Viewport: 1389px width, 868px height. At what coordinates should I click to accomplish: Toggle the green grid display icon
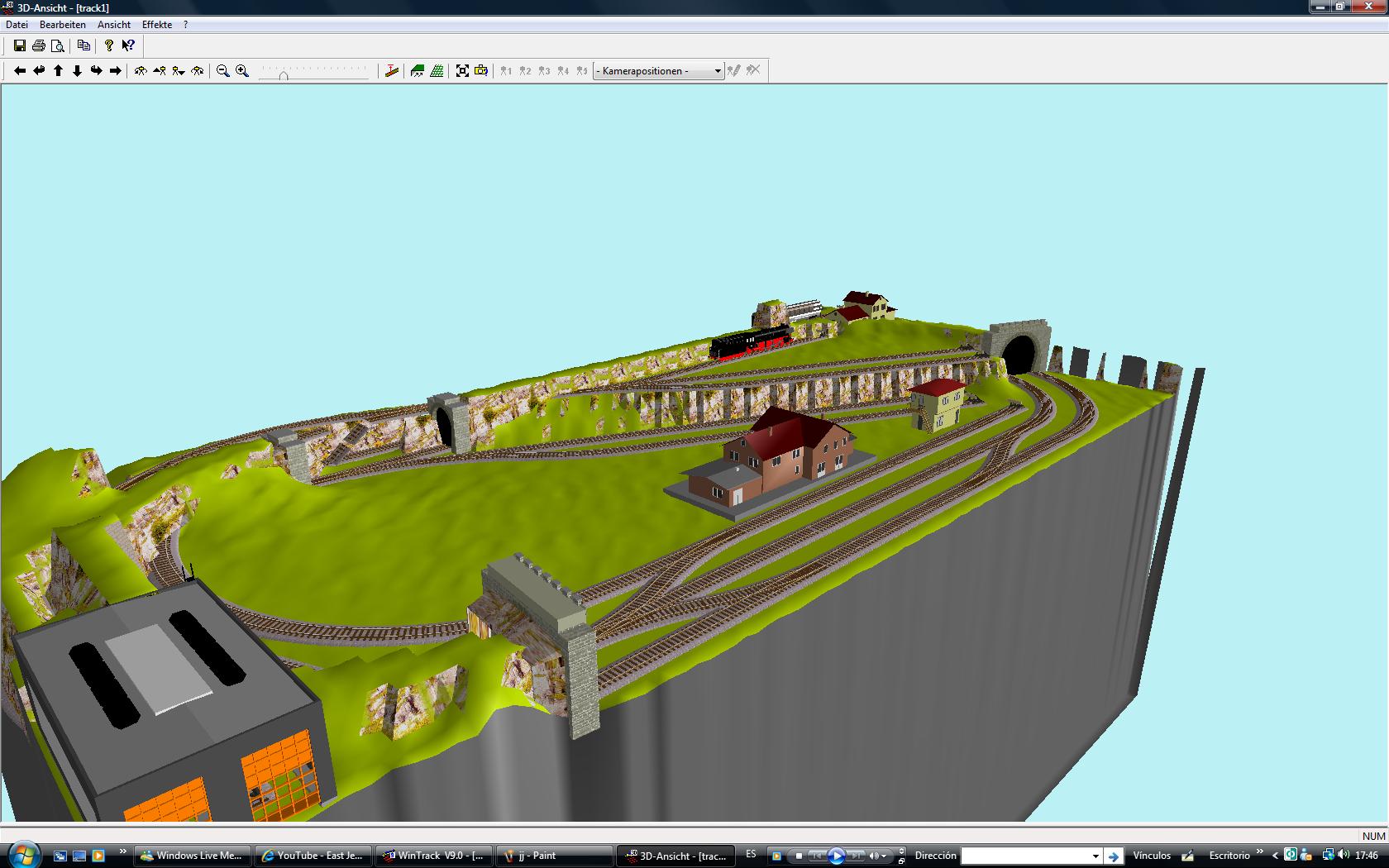click(x=437, y=71)
